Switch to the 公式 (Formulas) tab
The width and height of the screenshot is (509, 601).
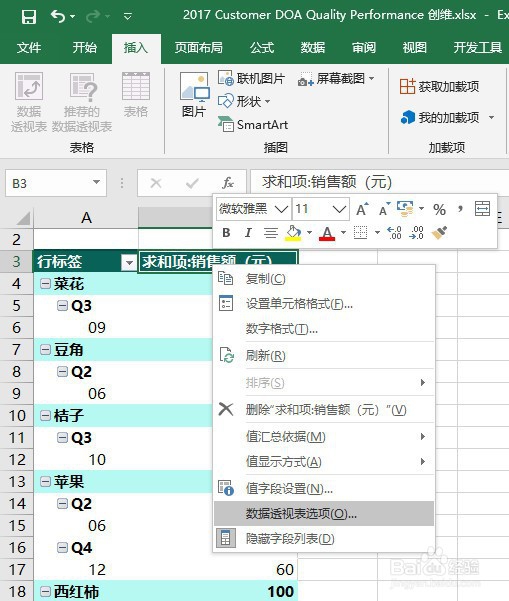[x=262, y=48]
